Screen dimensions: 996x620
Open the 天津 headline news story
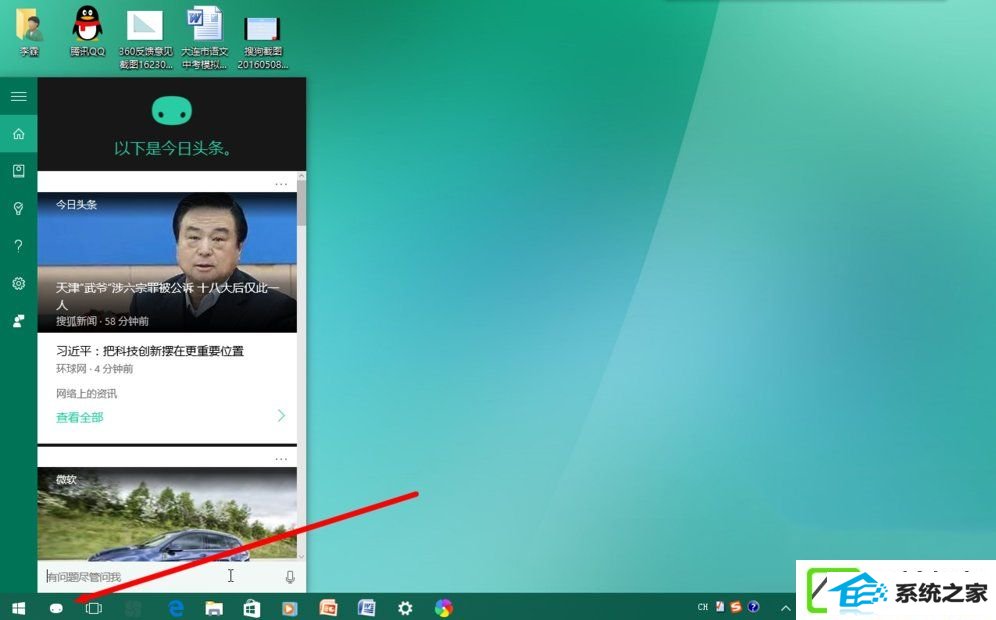point(168,296)
